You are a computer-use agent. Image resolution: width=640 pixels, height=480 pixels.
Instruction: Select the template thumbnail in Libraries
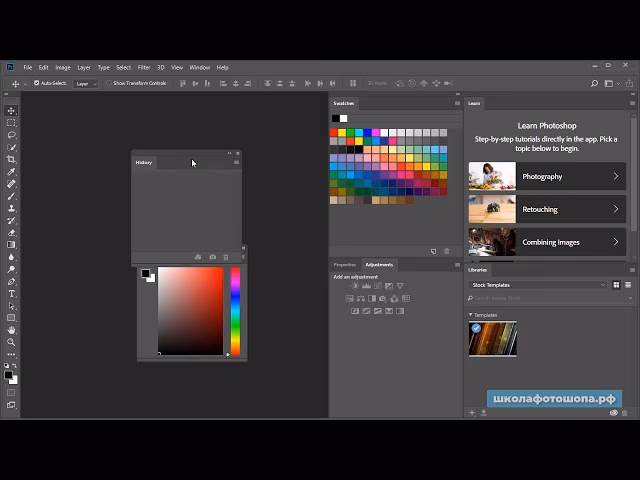coord(493,339)
